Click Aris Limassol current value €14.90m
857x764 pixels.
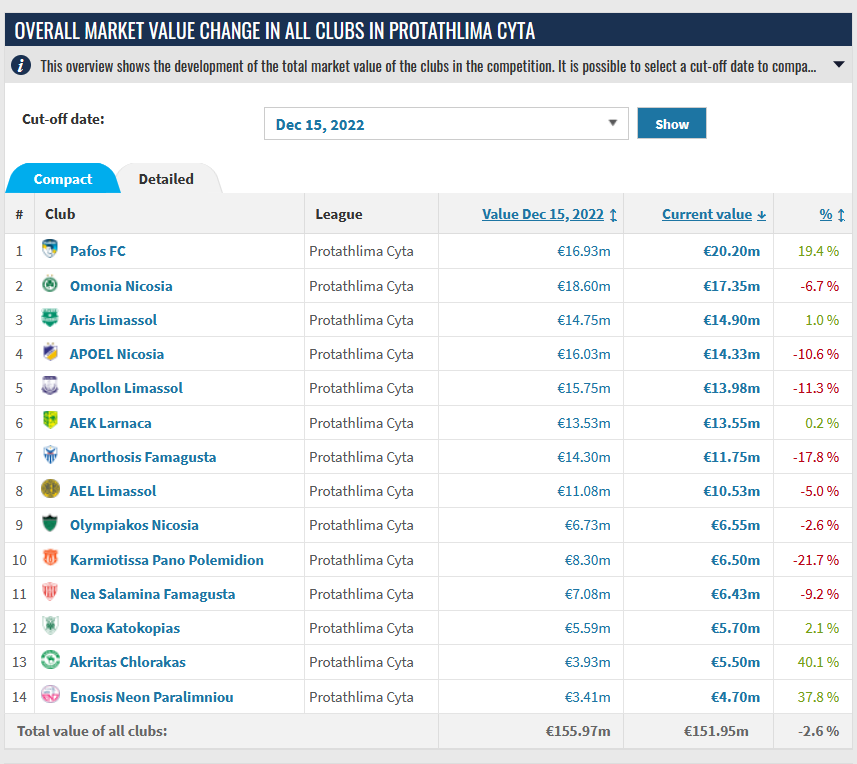[x=731, y=320]
